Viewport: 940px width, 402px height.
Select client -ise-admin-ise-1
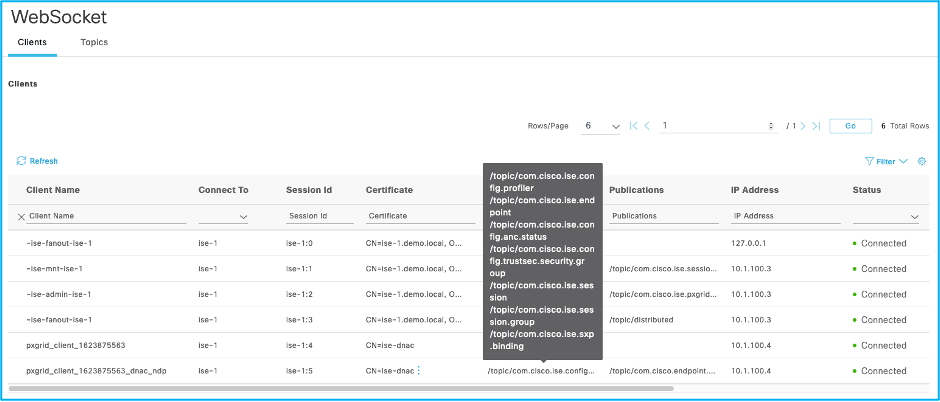pyautogui.click(x=59, y=294)
